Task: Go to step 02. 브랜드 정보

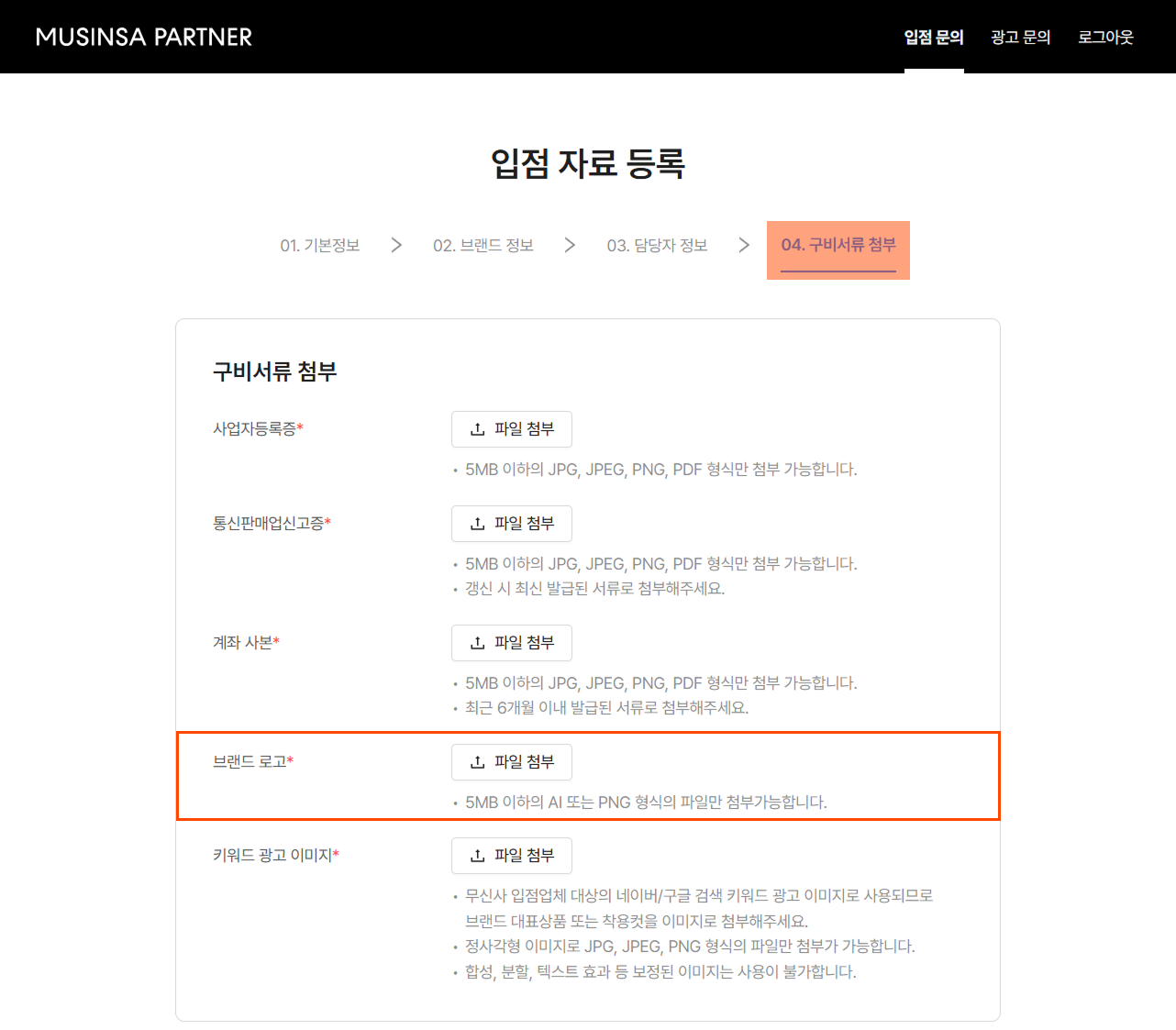Action: 483,246
